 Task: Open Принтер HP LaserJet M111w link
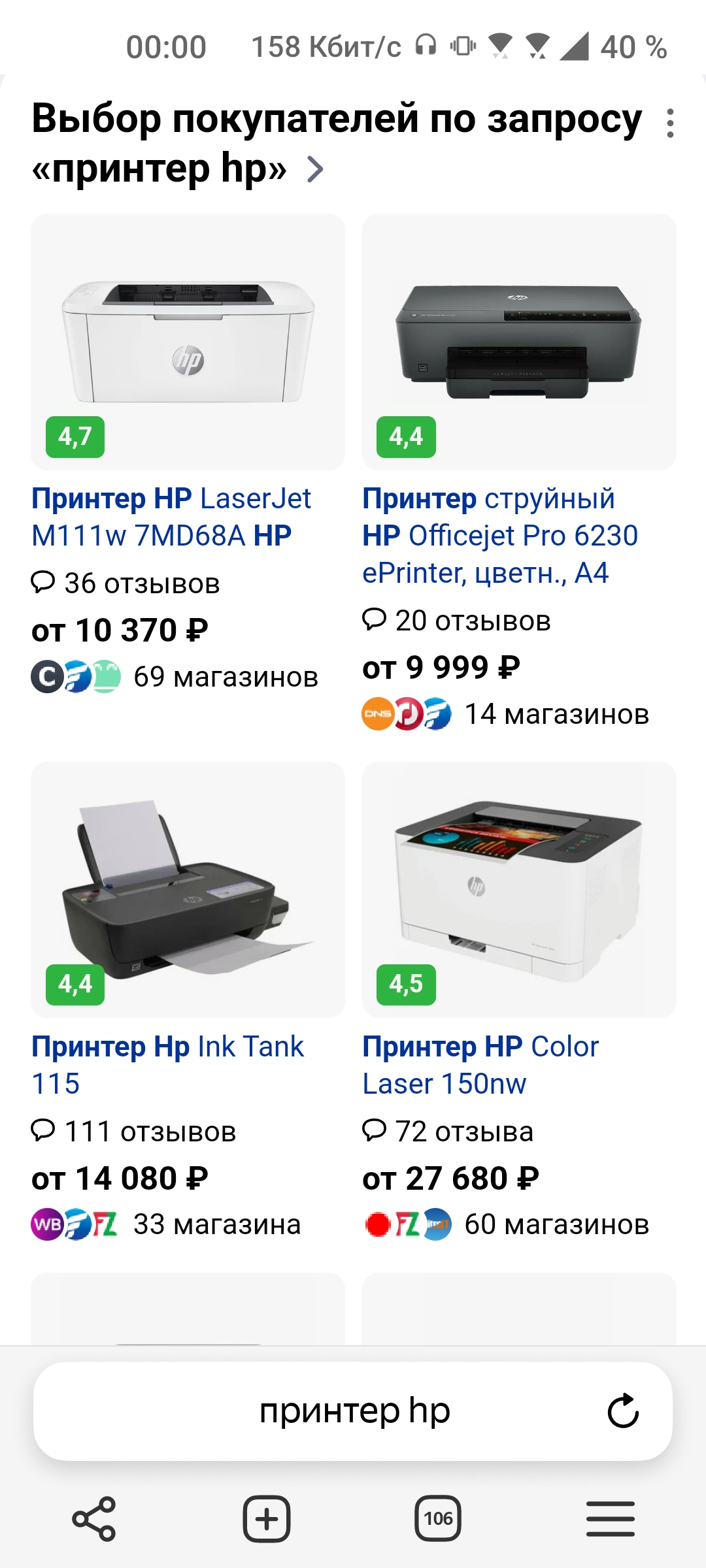click(171, 517)
